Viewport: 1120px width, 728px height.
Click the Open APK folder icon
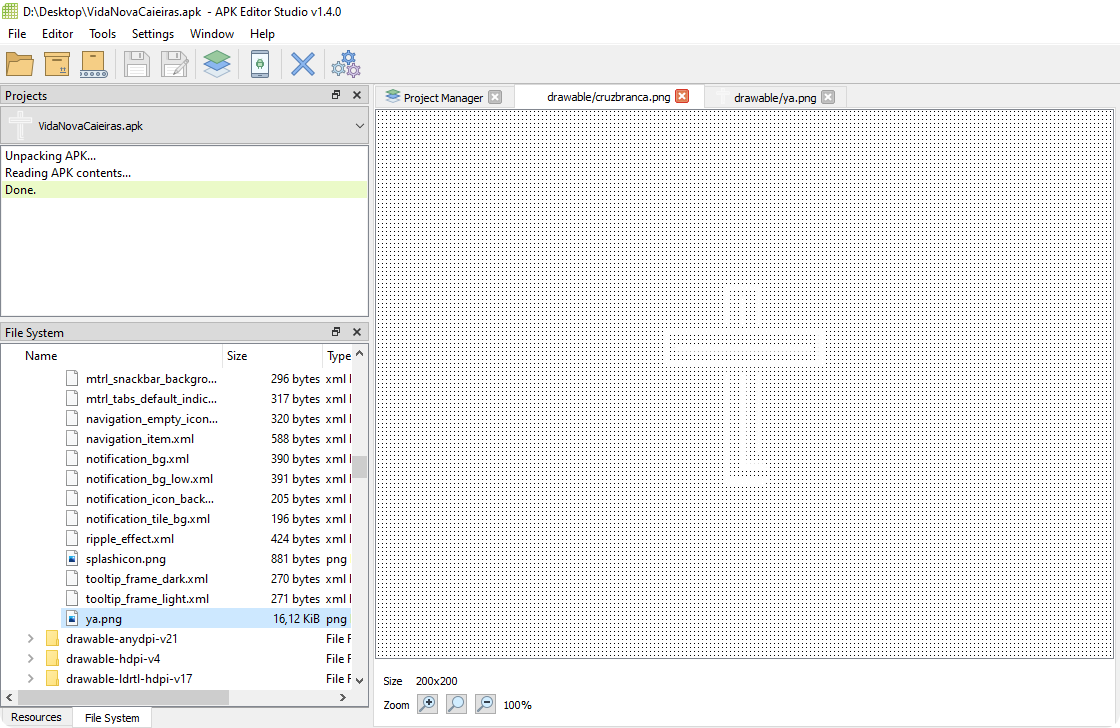[20, 64]
